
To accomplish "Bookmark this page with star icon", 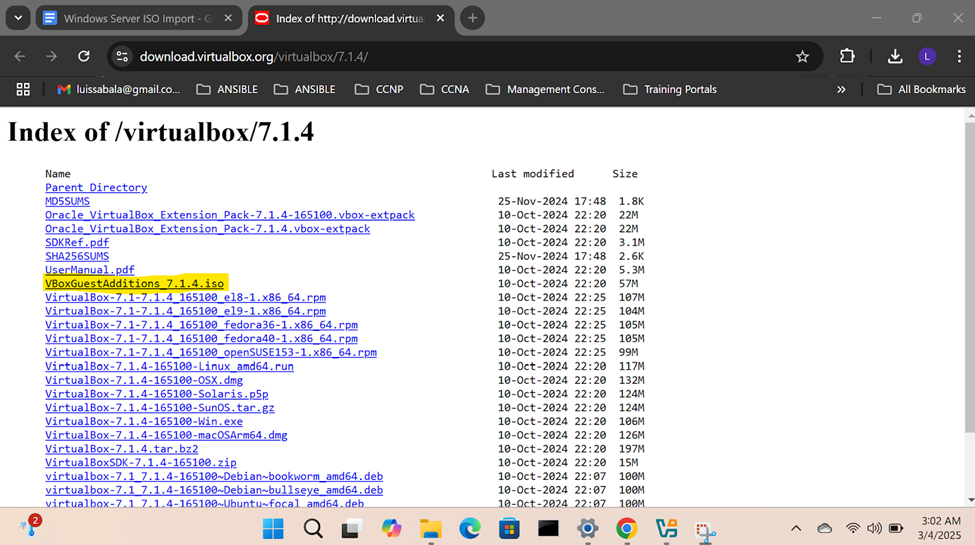I will (802, 57).
